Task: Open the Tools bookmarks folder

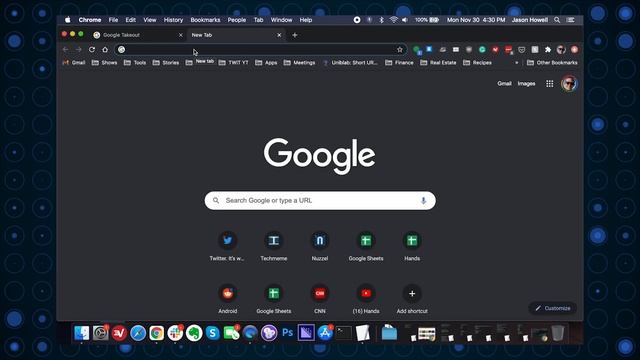Action: [x=135, y=63]
